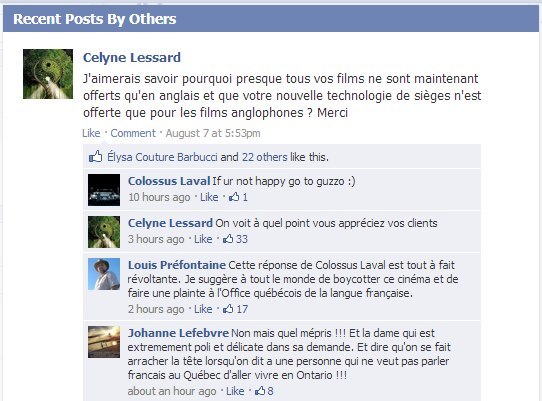Screen dimensions: 542x401
Task: Open Celyne Lessard's large profile picture
Action: point(48,74)
